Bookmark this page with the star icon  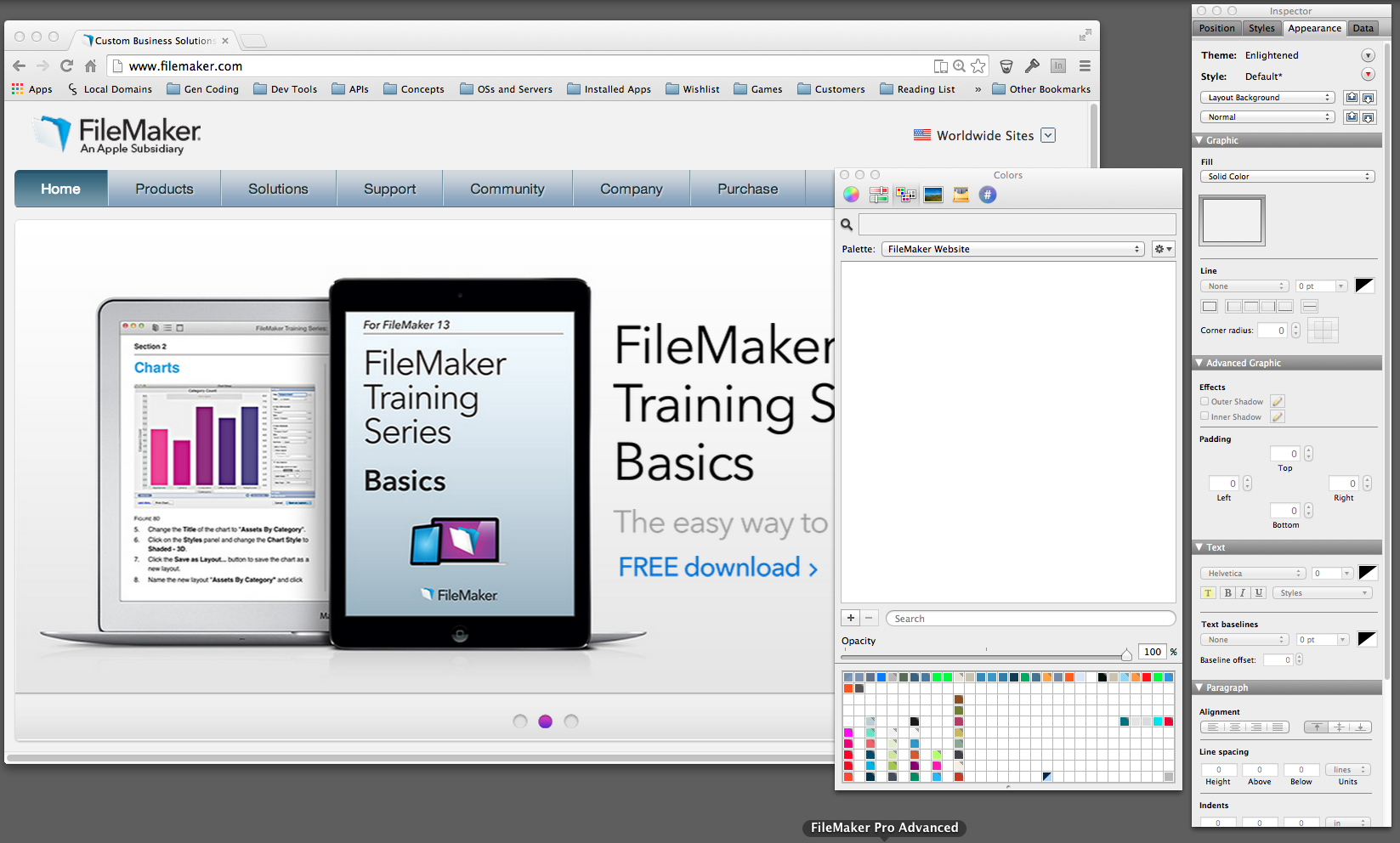978,65
